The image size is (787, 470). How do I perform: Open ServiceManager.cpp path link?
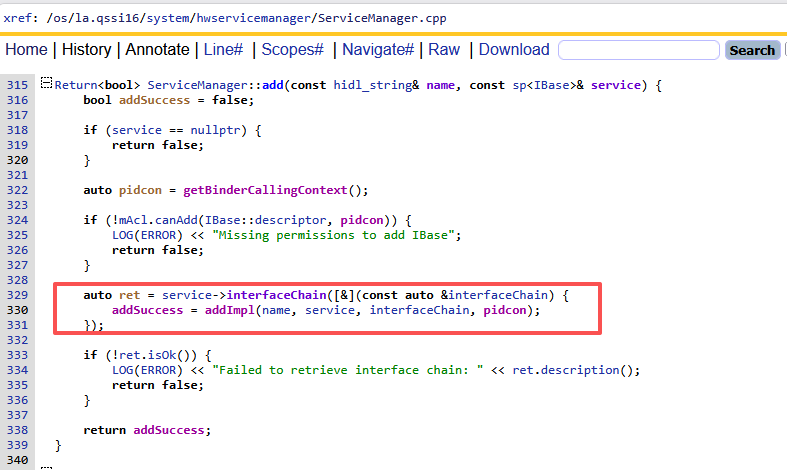pyautogui.click(x=382, y=19)
